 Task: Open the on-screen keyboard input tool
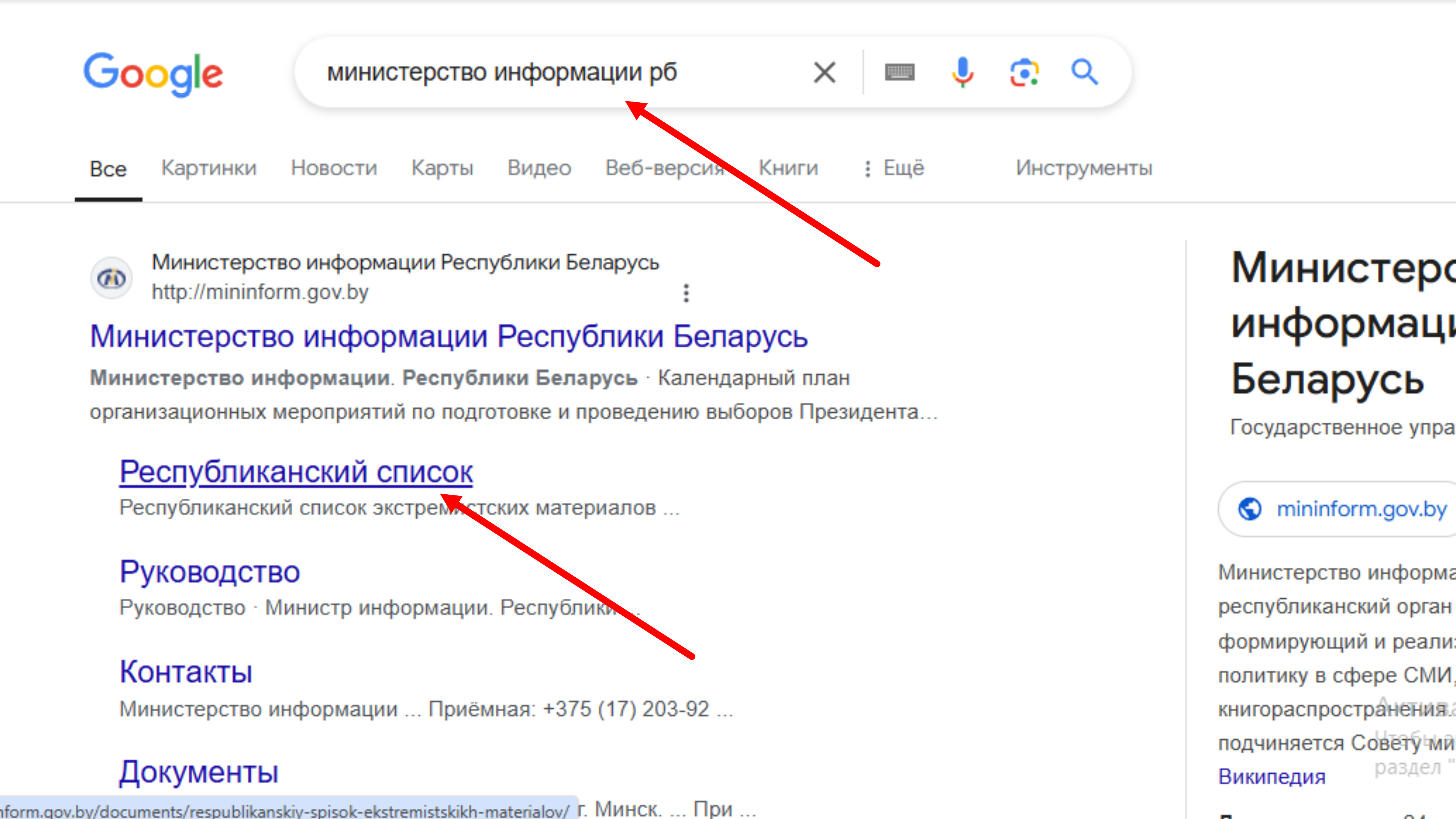click(899, 72)
